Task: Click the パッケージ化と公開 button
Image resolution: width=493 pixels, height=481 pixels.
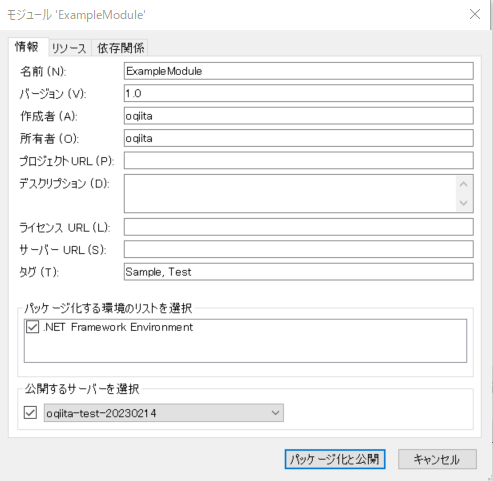Action: [335, 459]
